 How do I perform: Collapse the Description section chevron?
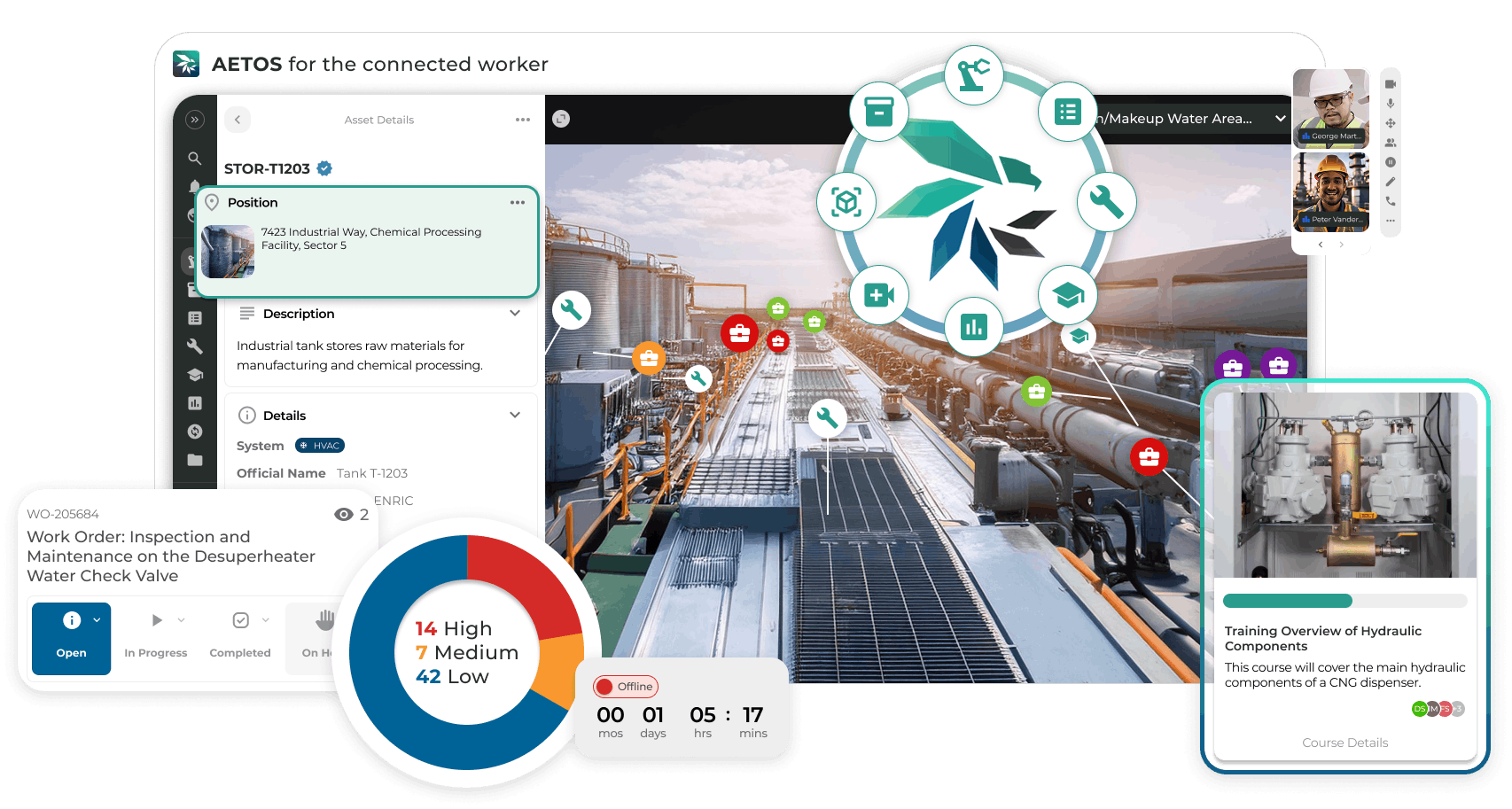pos(515,313)
